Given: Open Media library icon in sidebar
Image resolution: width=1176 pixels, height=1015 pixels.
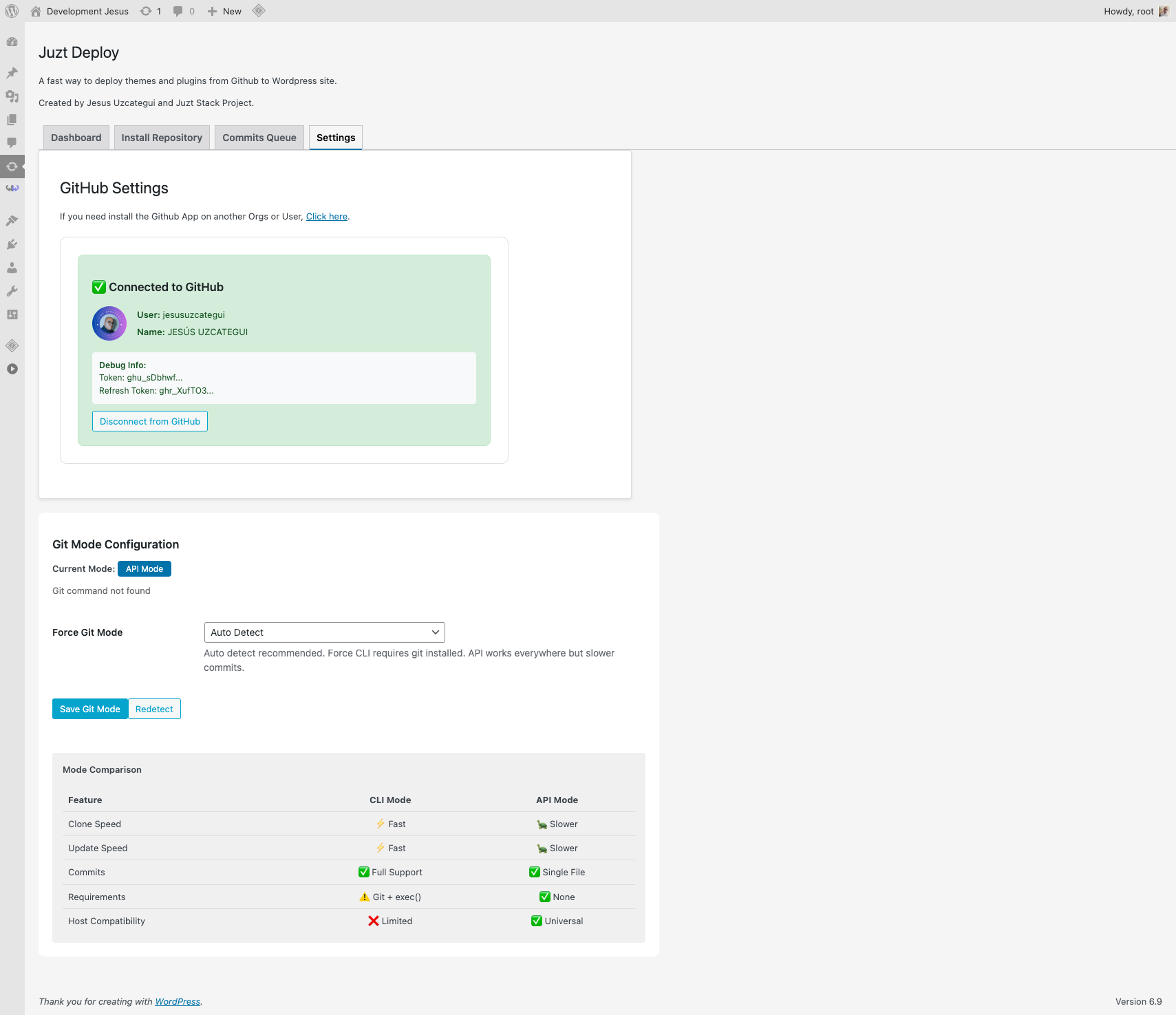Looking at the screenshot, I should [12, 96].
